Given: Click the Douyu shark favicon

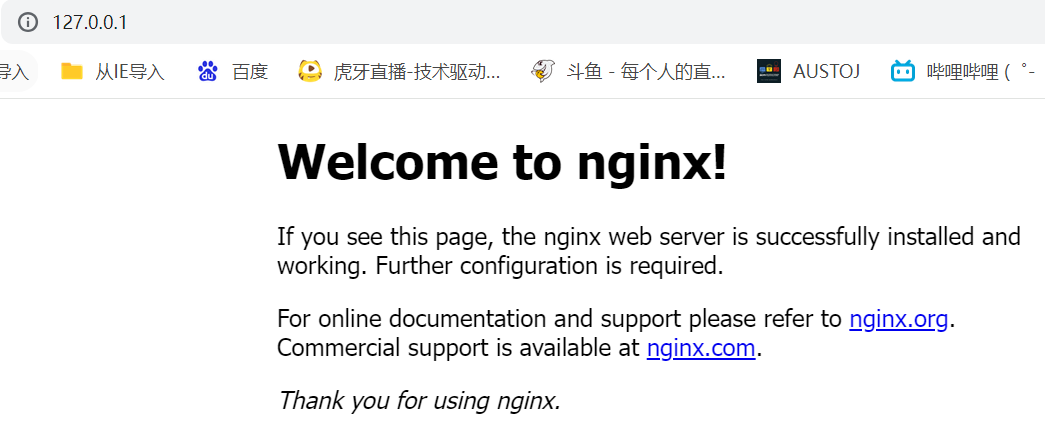Looking at the screenshot, I should (x=542, y=71).
